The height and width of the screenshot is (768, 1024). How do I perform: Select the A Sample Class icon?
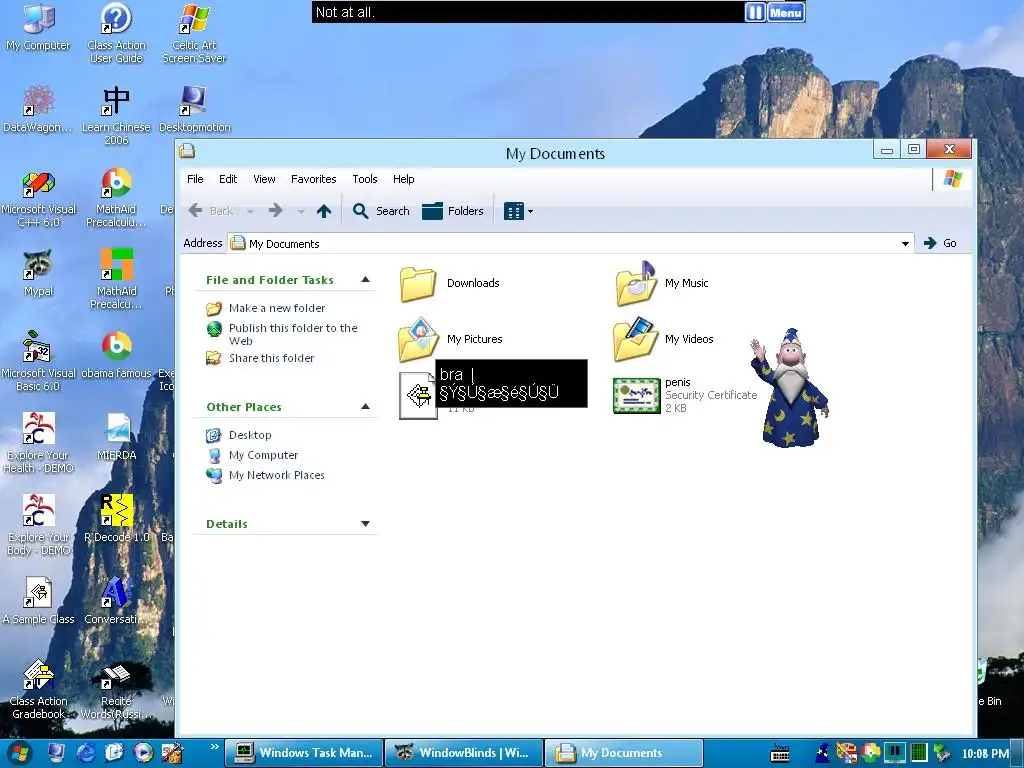[x=39, y=601]
